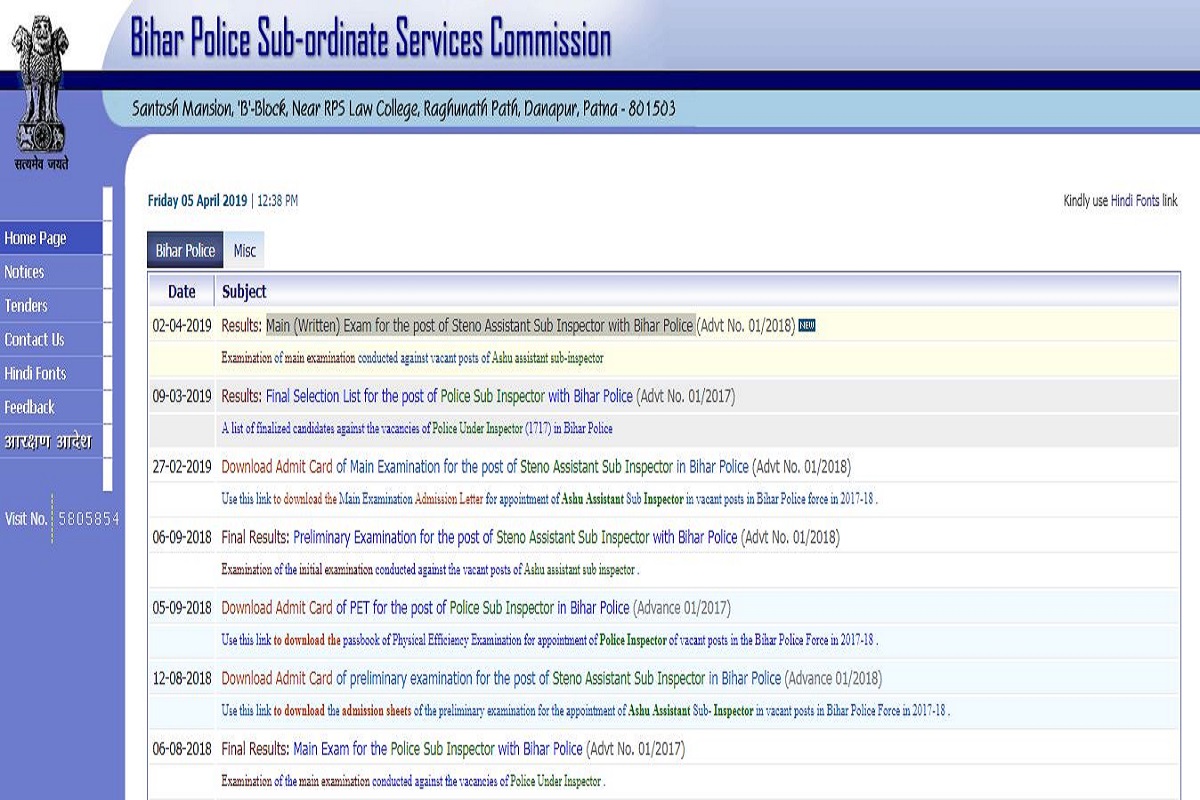Click description about vacancies of Police Under Inspector
Image resolution: width=1200 pixels, height=800 pixels.
[x=413, y=780]
